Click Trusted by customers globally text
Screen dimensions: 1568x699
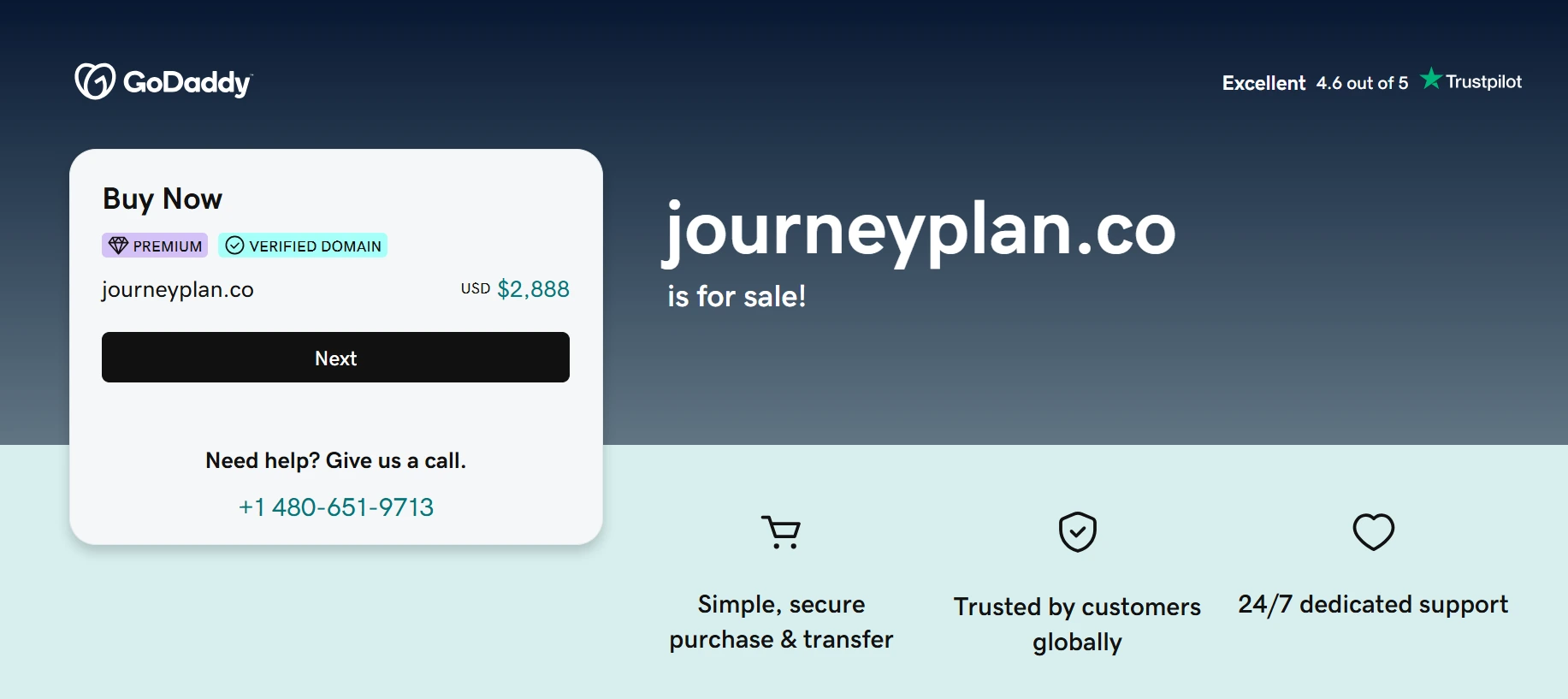[1076, 624]
